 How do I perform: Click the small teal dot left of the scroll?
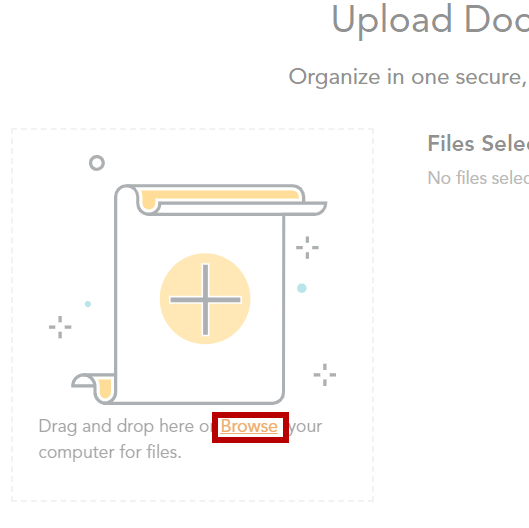pyautogui.click(x=88, y=304)
